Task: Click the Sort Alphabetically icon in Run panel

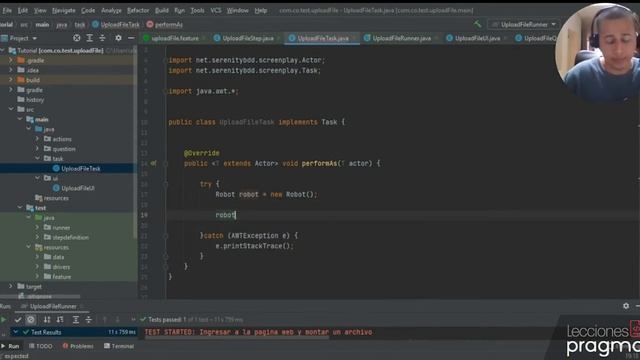Action: point(47,320)
